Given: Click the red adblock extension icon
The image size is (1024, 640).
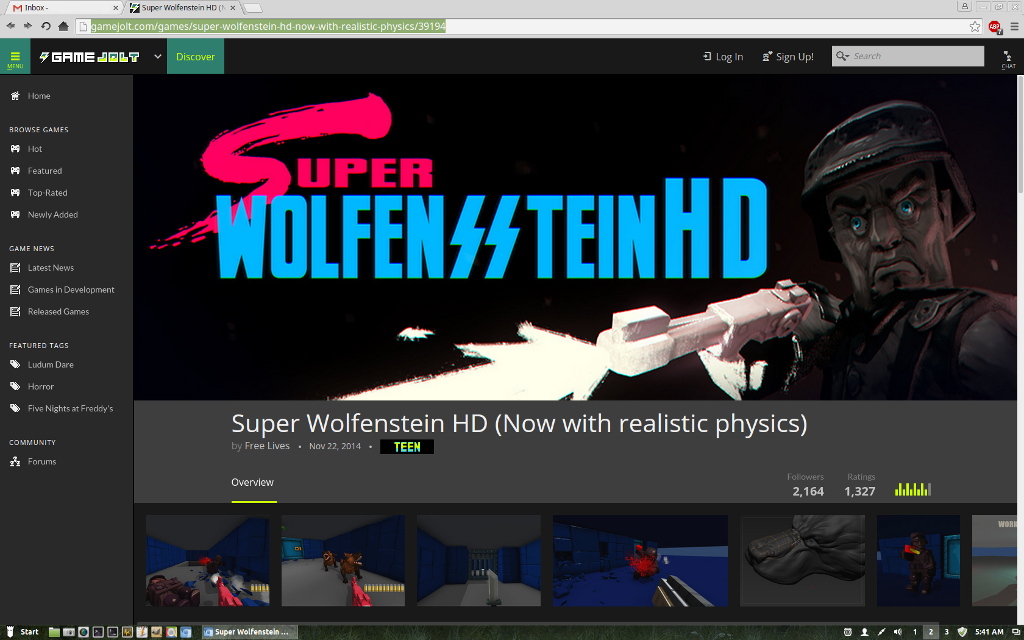Looking at the screenshot, I should [994, 27].
